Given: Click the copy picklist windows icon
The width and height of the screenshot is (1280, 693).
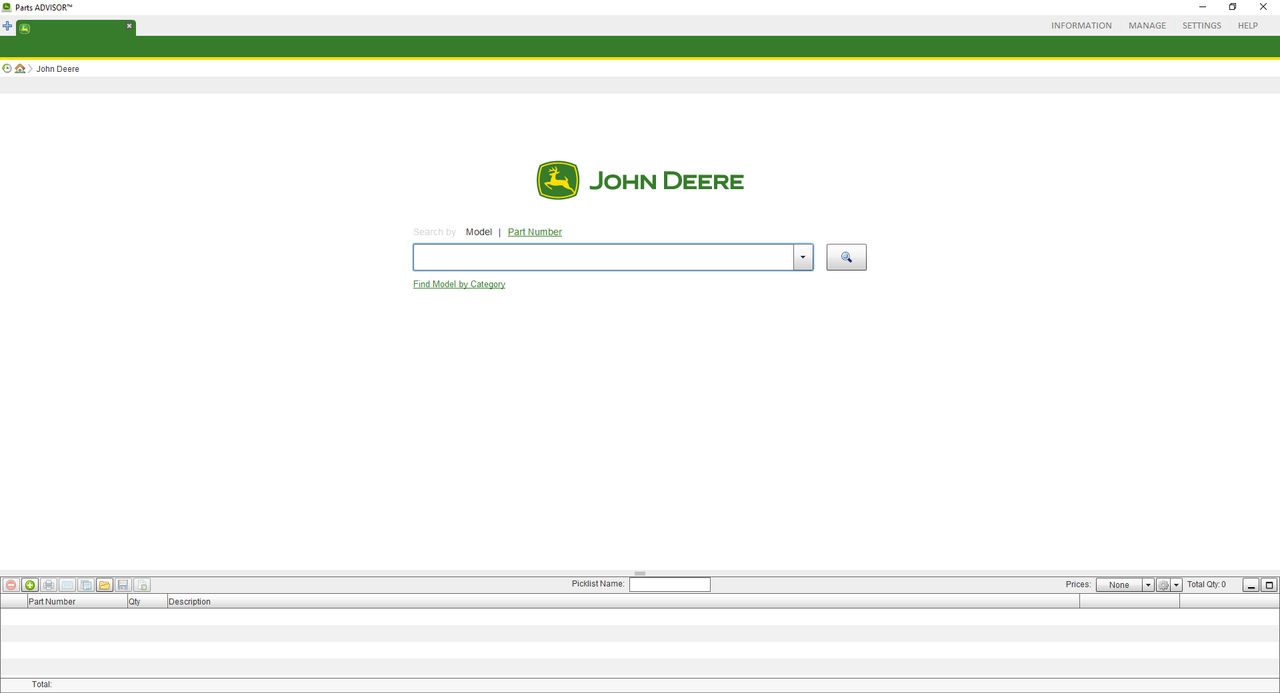Looking at the screenshot, I should click(86, 585).
